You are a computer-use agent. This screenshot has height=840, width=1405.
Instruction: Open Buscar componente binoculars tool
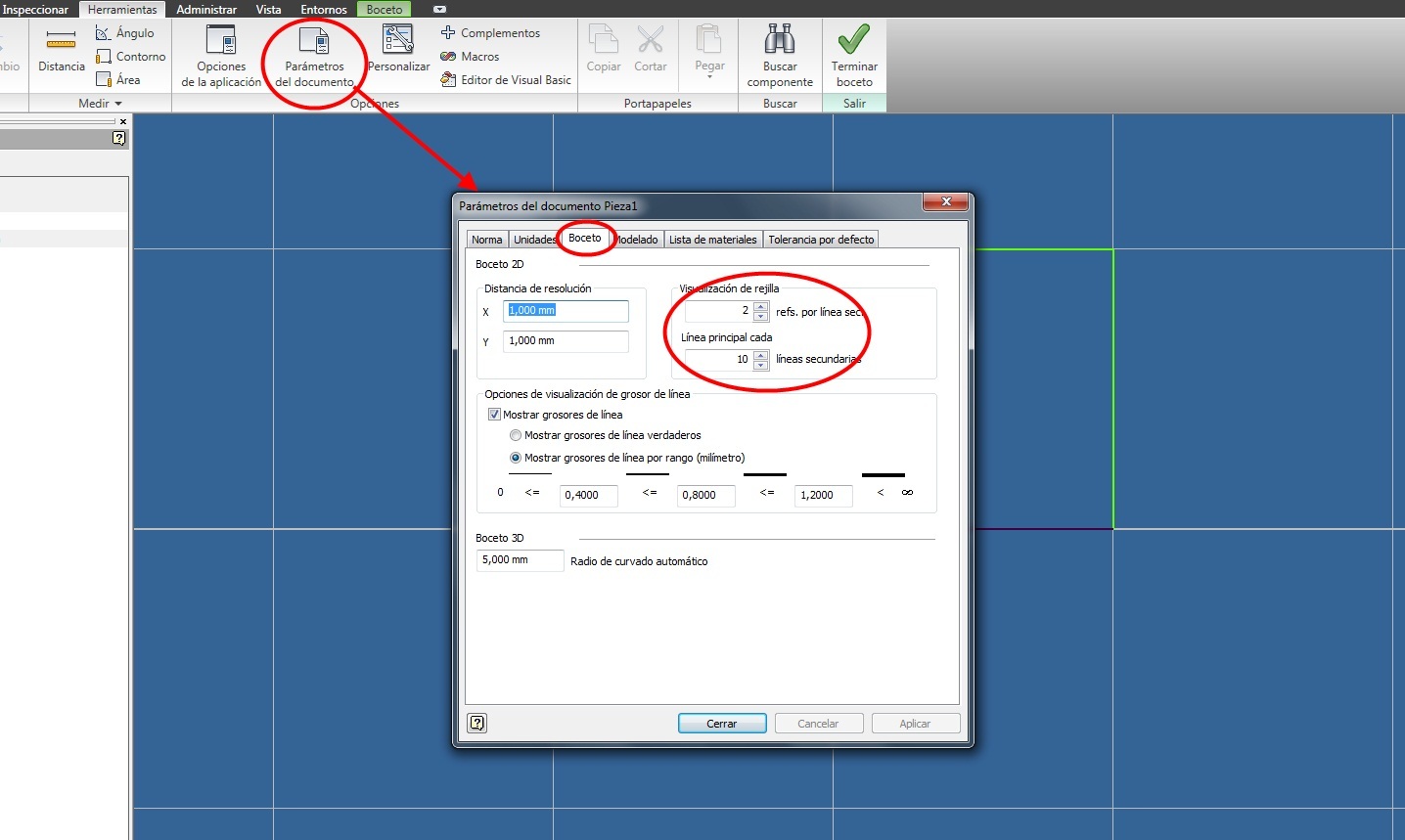780,57
